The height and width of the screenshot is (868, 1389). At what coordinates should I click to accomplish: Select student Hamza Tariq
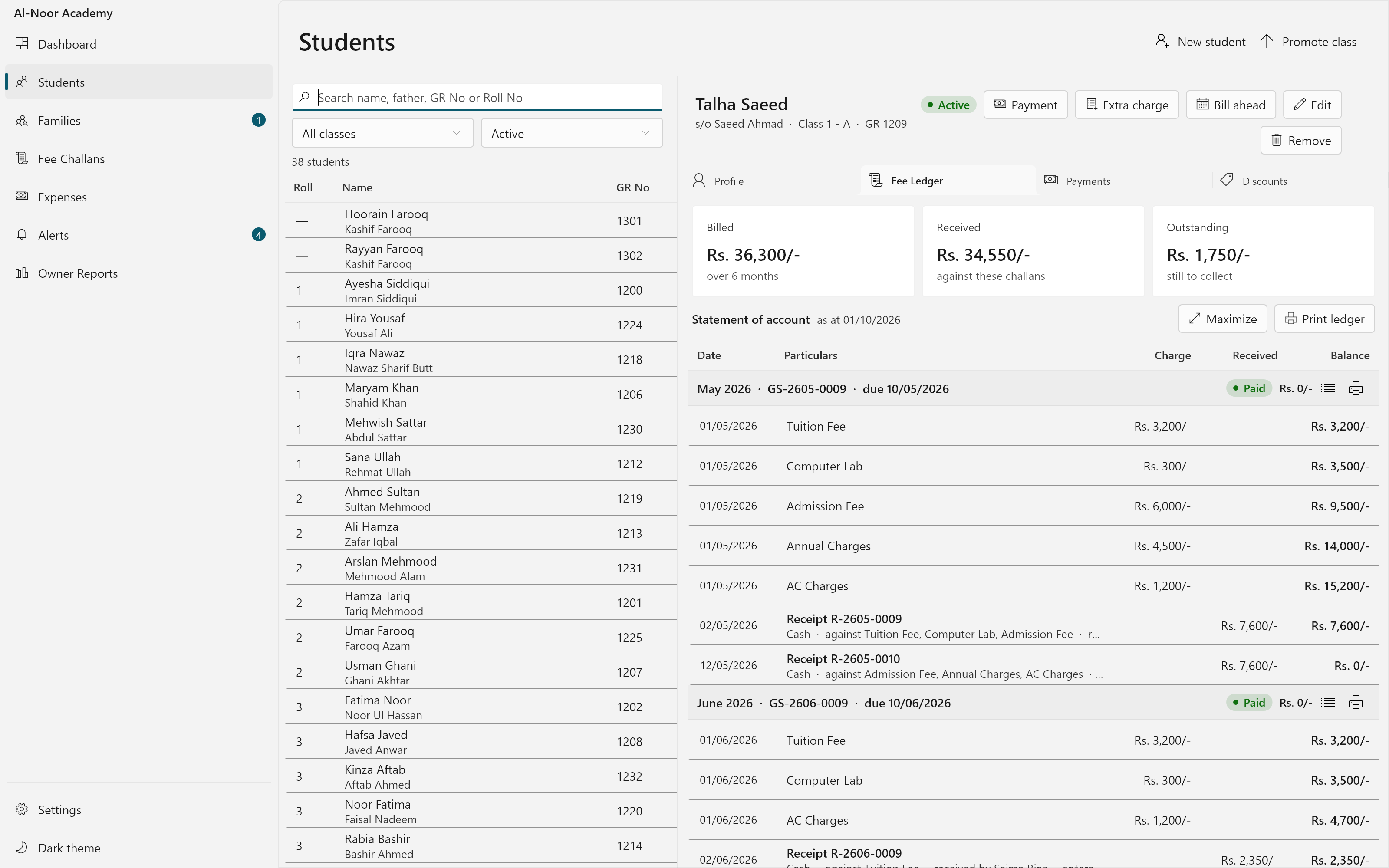(x=481, y=603)
